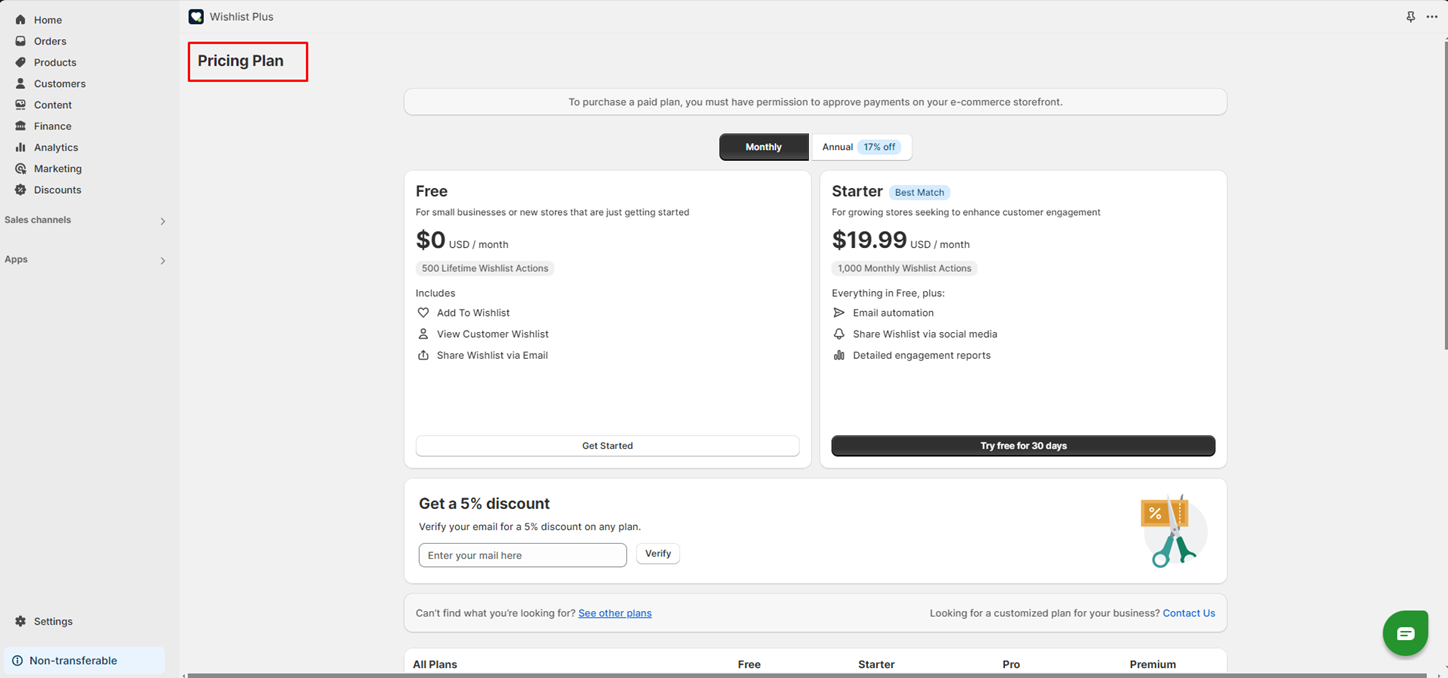This screenshot has height=678, width=1448.
Task: Switch billing to Monthly
Action: [x=764, y=147]
